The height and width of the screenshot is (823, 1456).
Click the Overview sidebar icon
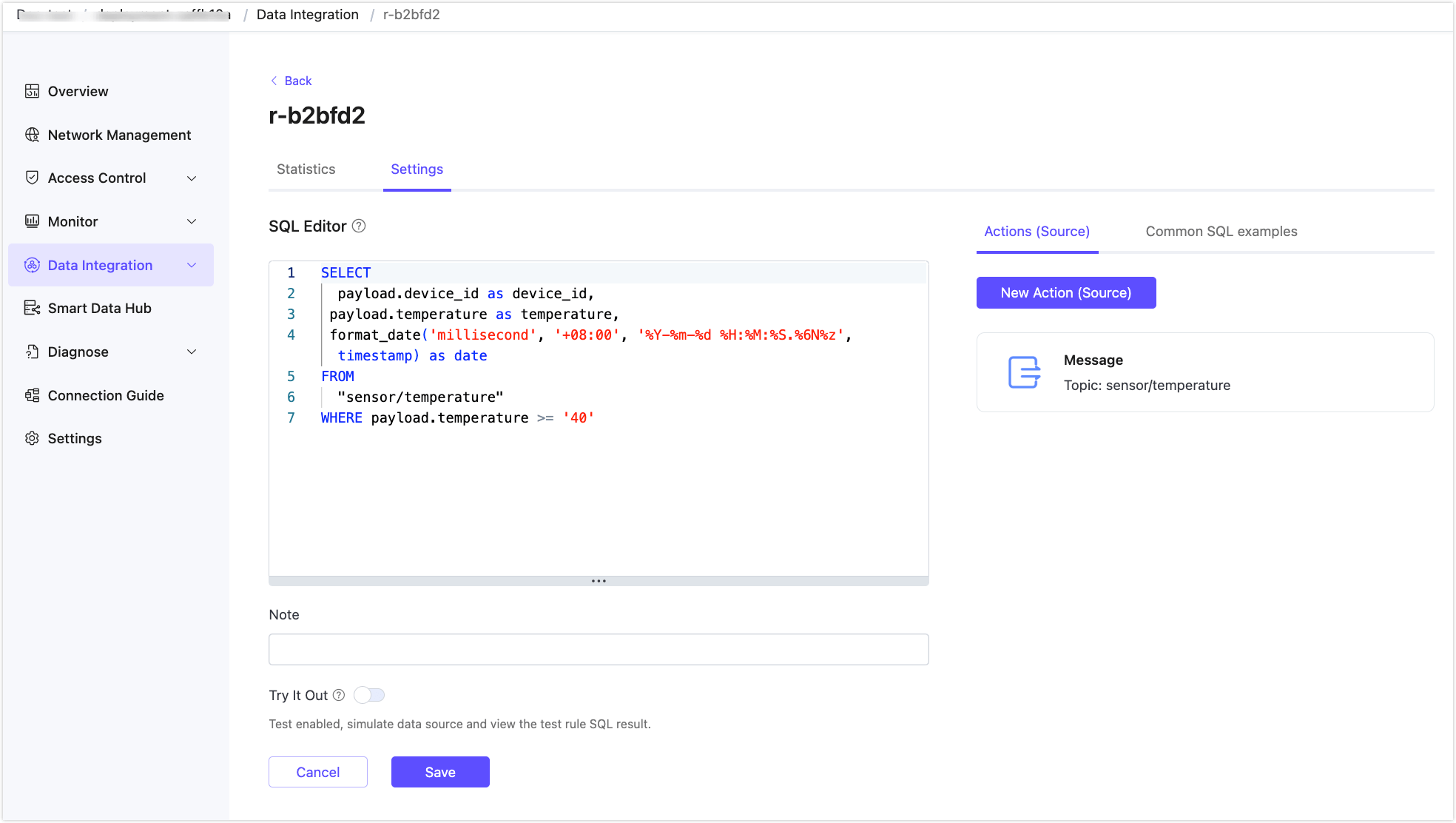pos(32,91)
